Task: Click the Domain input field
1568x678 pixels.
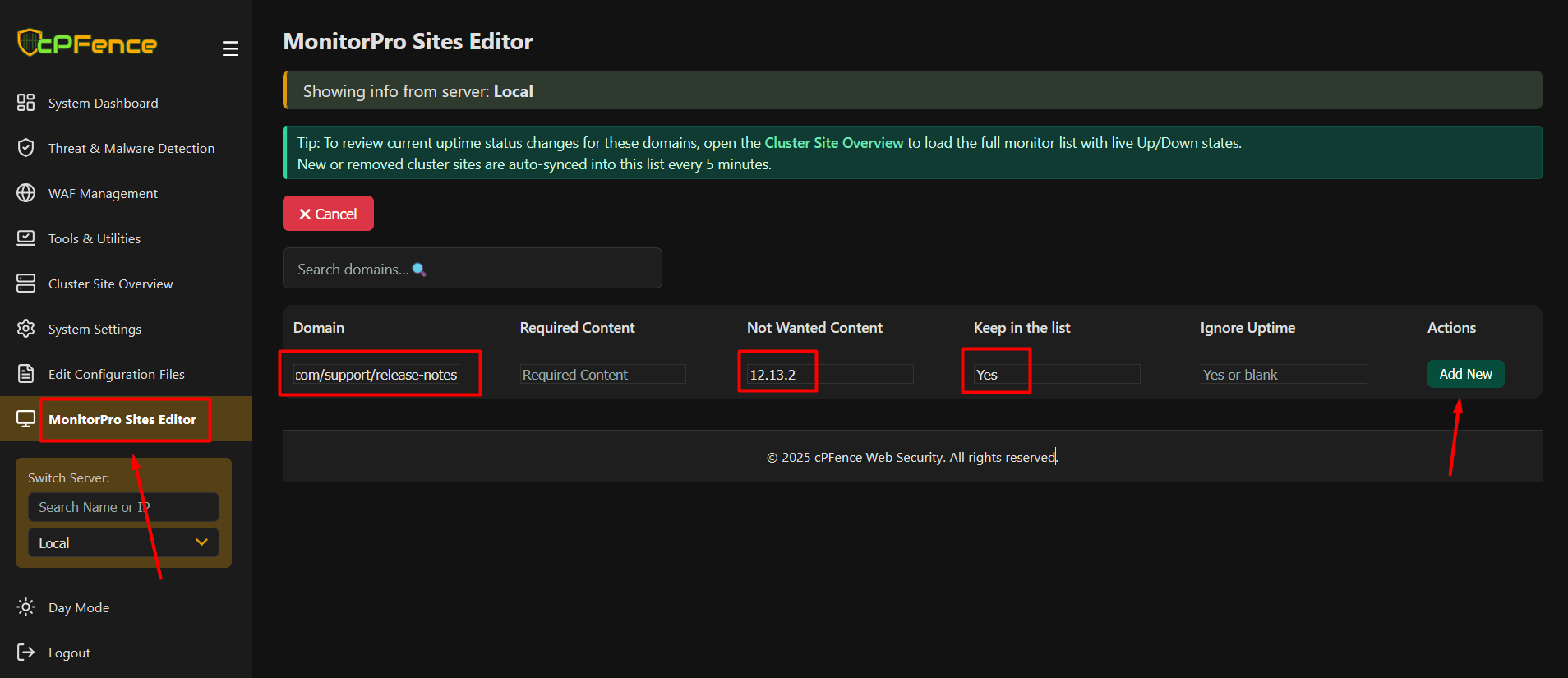Action: pos(376,375)
